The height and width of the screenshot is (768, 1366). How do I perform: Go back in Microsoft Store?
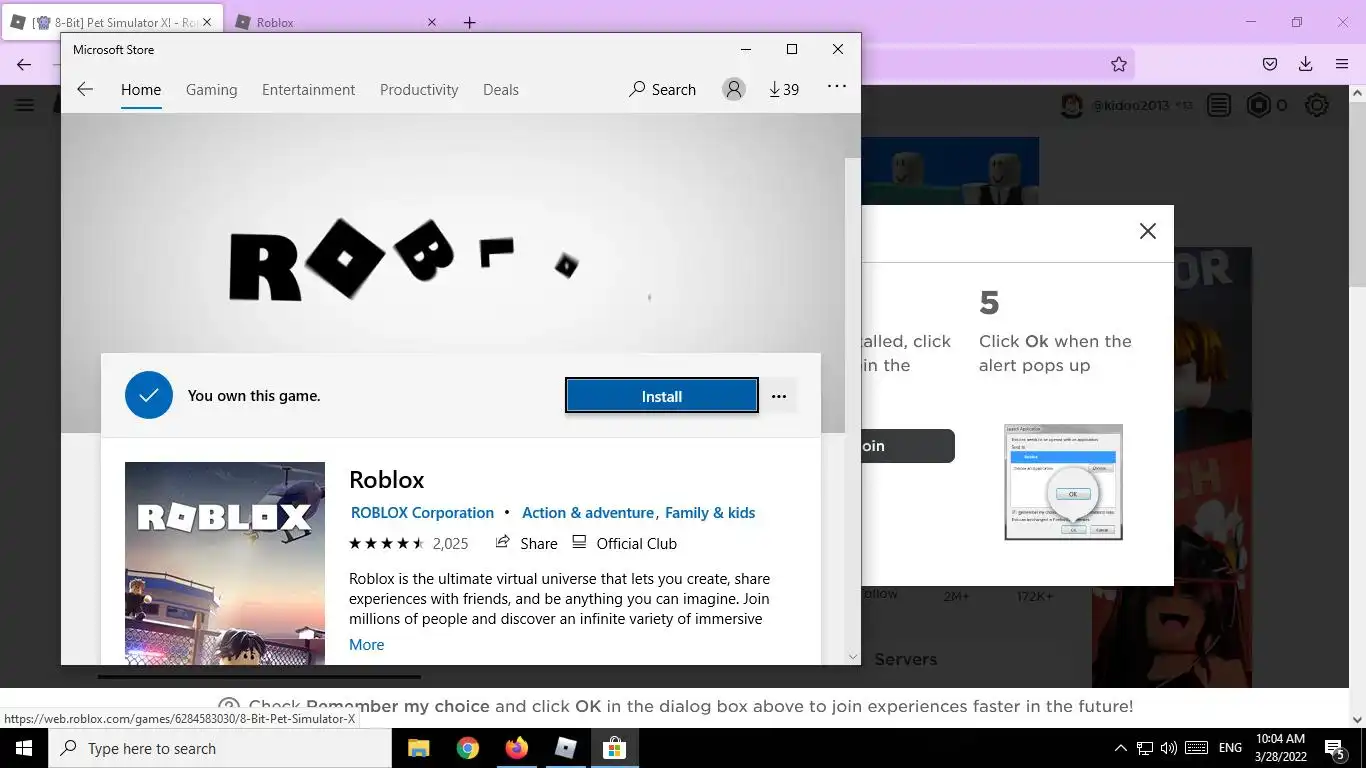click(x=85, y=89)
